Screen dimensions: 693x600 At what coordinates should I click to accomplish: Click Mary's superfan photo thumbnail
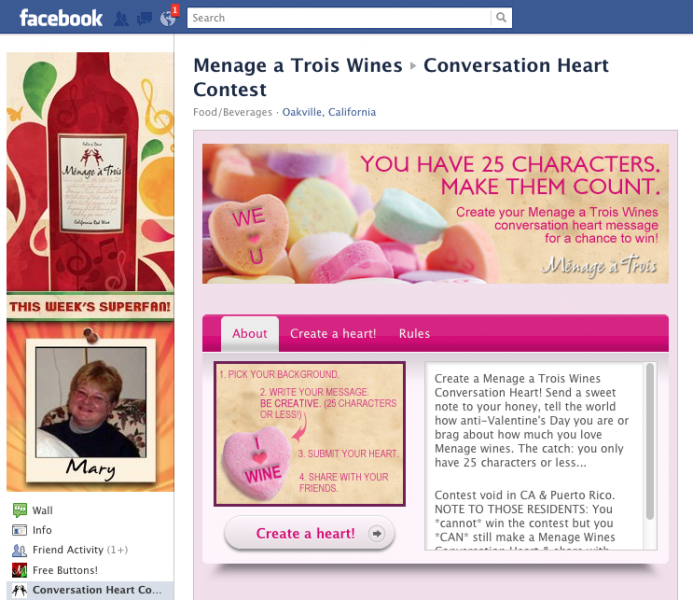[91, 402]
